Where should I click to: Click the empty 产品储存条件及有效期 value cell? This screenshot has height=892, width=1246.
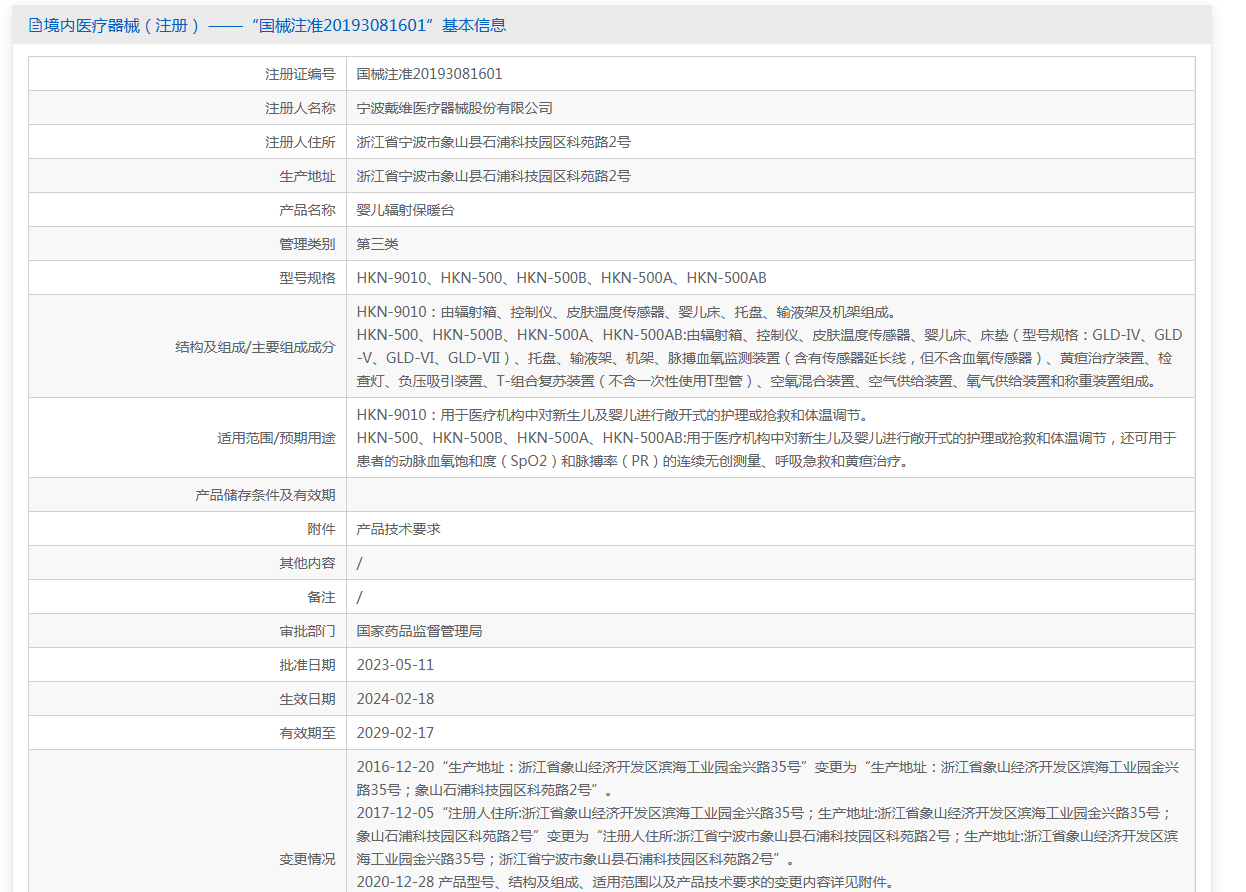(770, 495)
